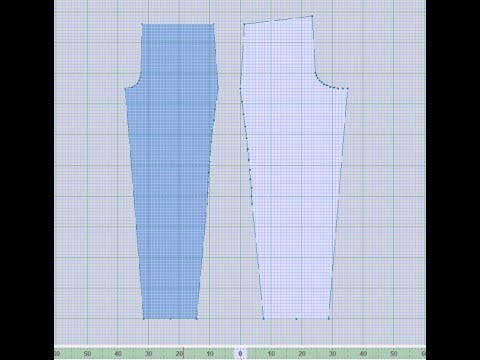Click the bottom-right hem corner of dark blue pattern
The image size is (480, 360).
[x=196, y=319]
